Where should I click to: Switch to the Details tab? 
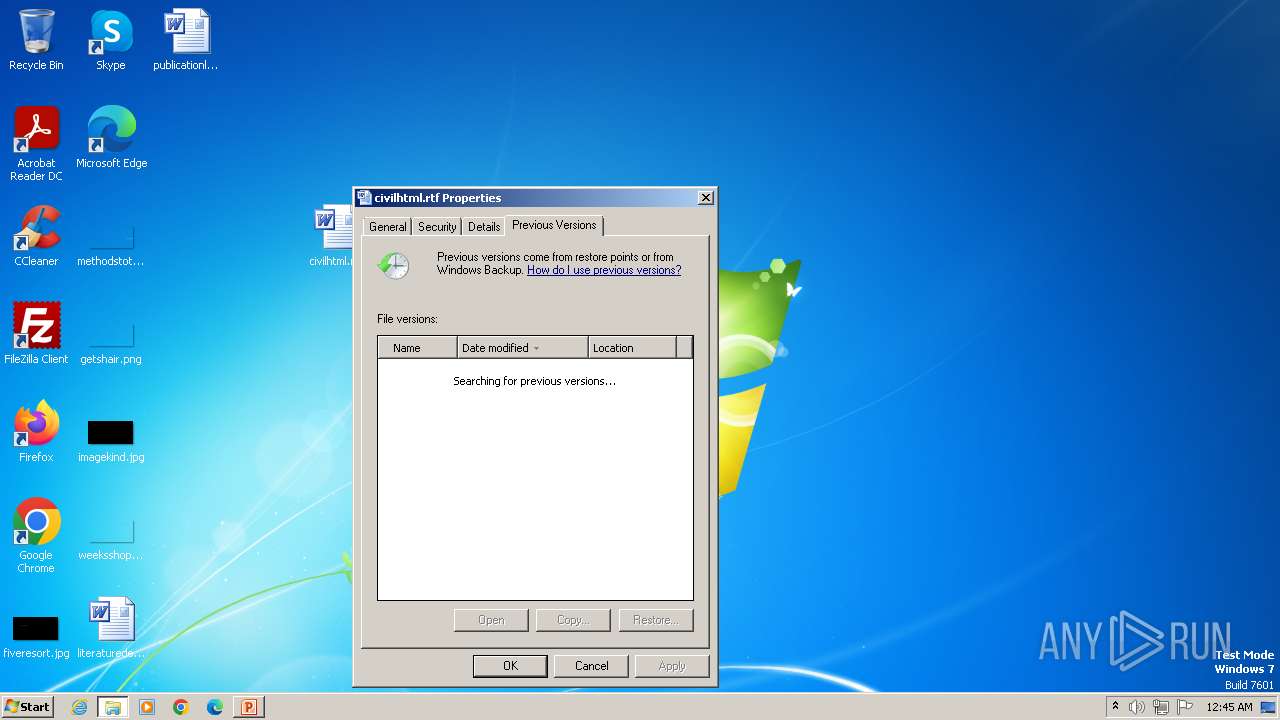pos(484,227)
